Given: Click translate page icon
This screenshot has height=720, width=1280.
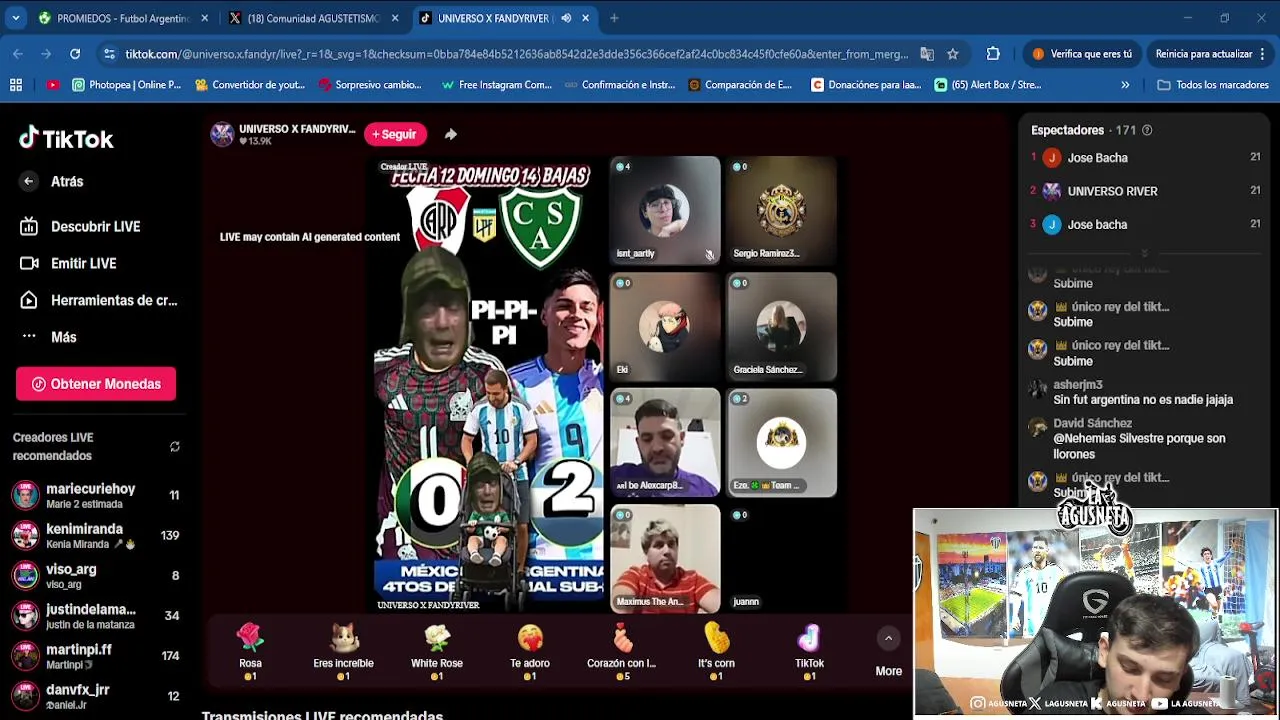Looking at the screenshot, I should pos(927,54).
